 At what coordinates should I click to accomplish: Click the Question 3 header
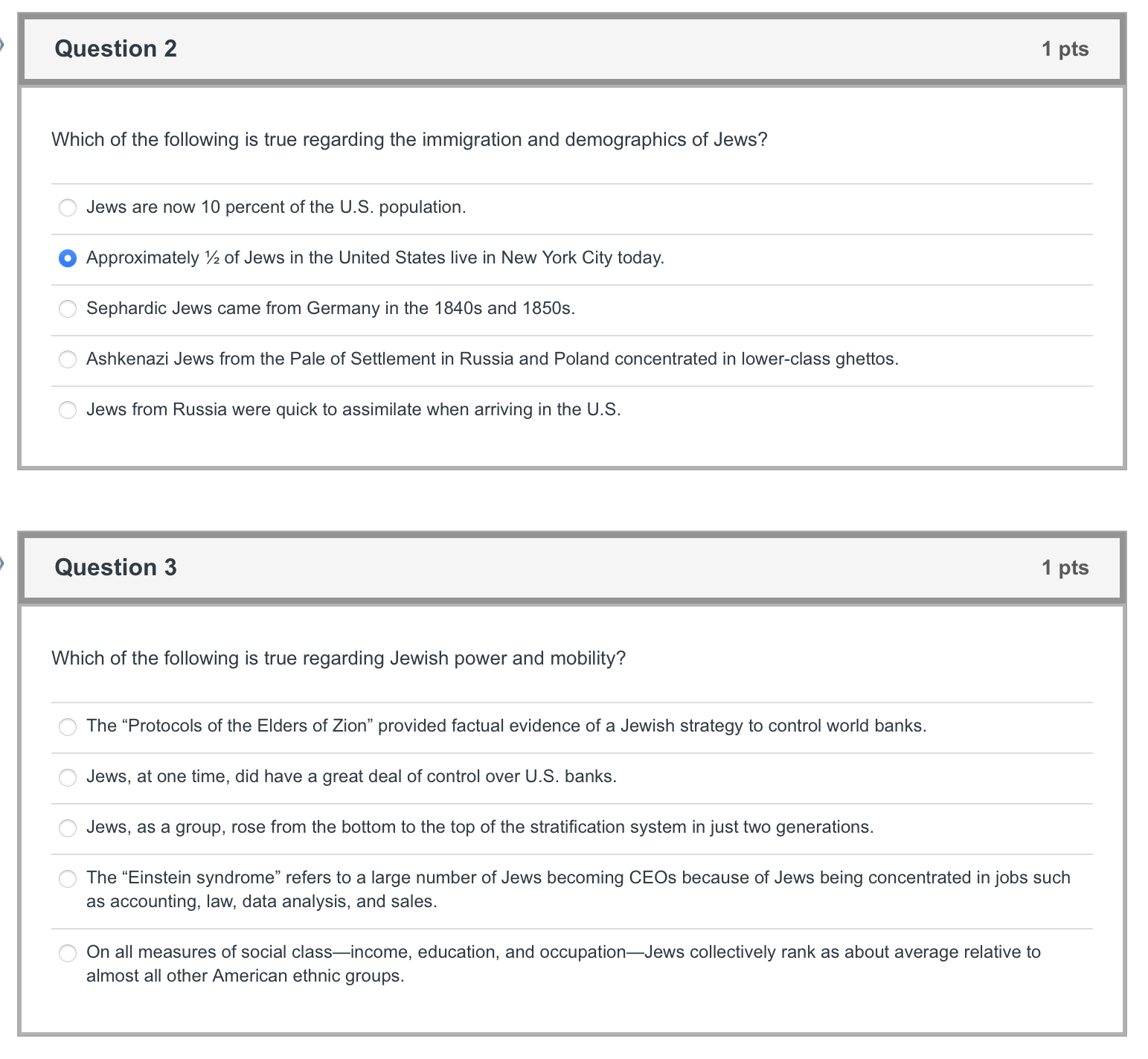pyautogui.click(x=115, y=567)
